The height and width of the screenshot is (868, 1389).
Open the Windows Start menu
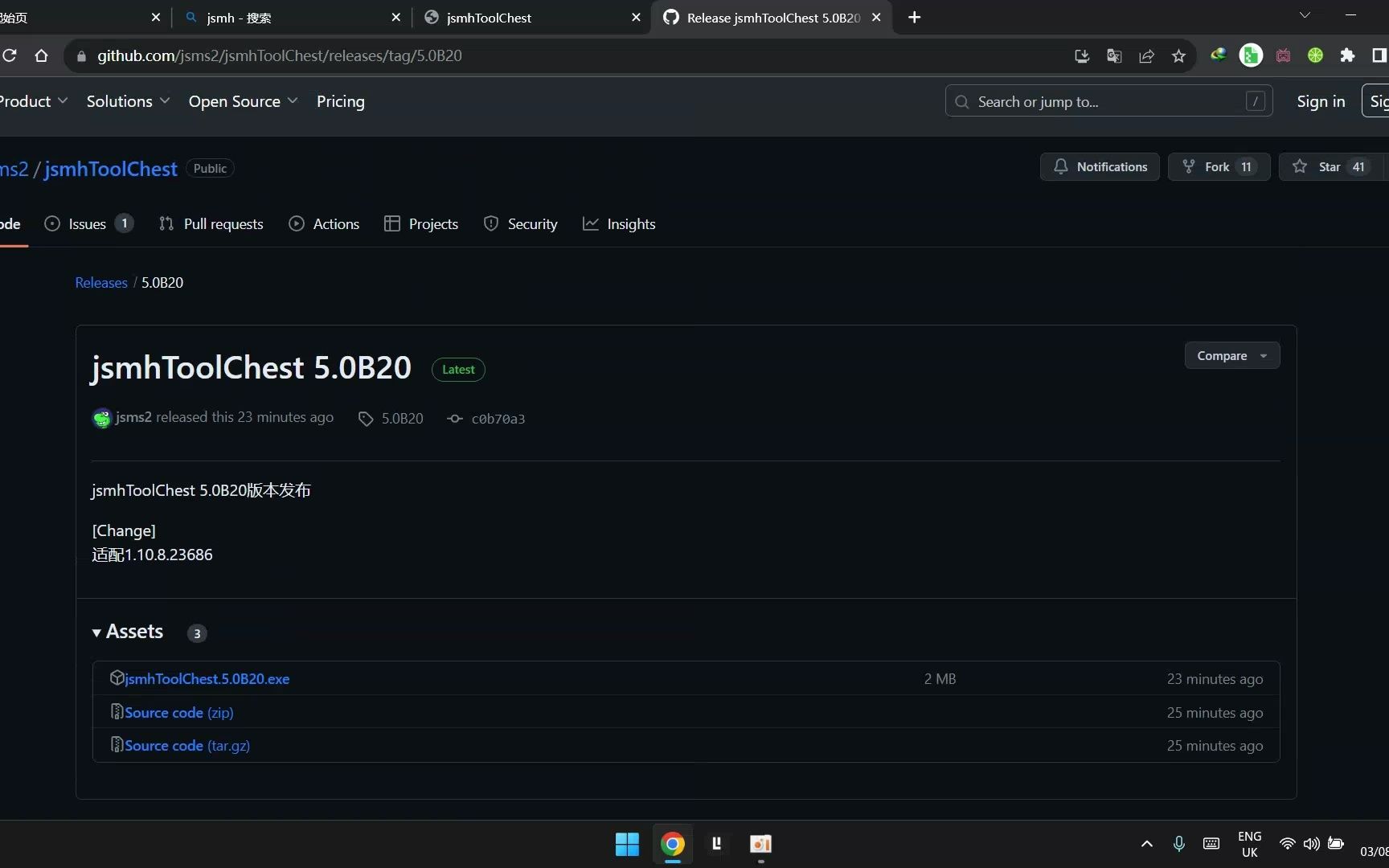click(627, 844)
